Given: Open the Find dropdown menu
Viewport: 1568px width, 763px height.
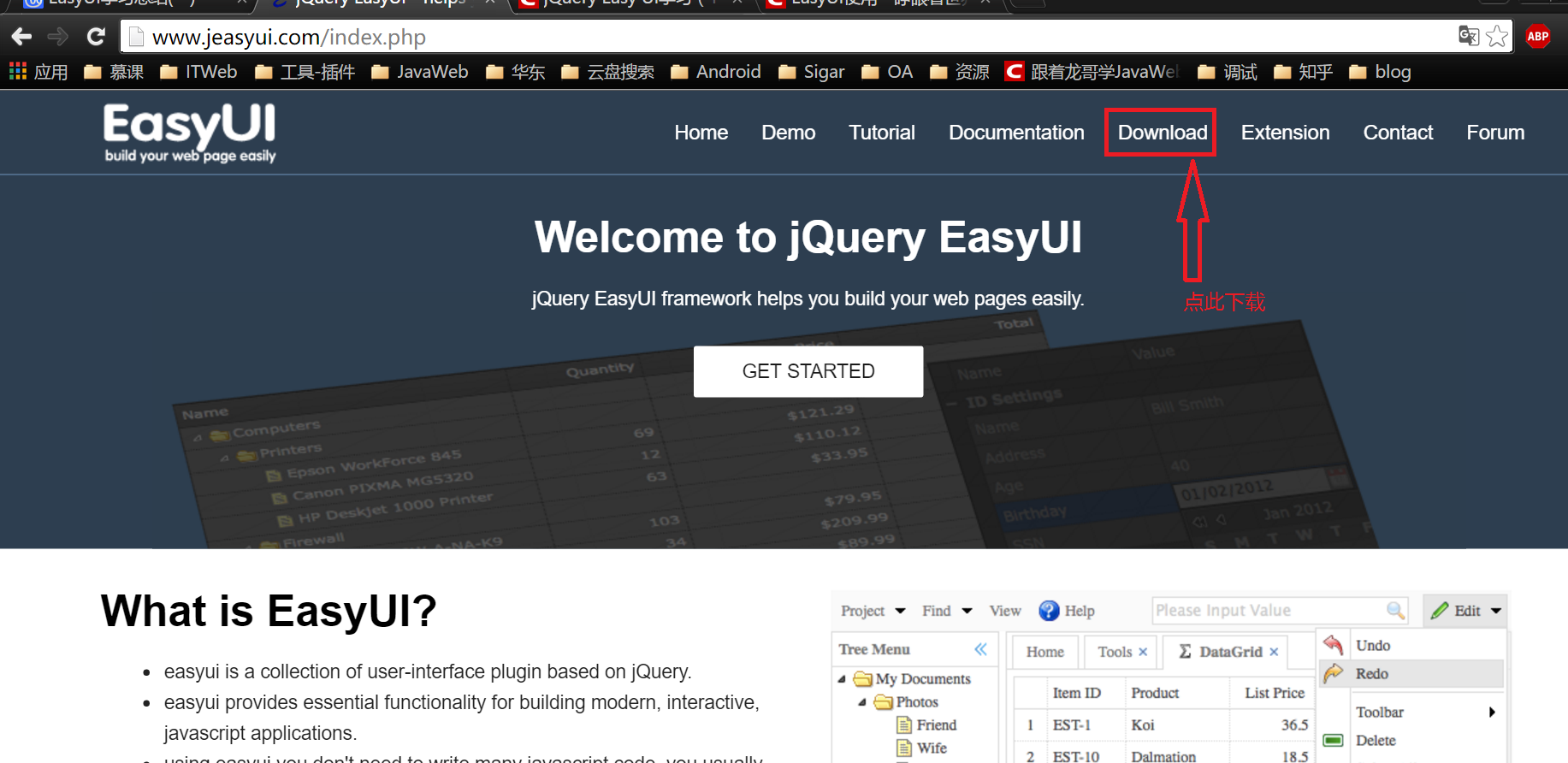Looking at the screenshot, I should pyautogui.click(x=947, y=611).
